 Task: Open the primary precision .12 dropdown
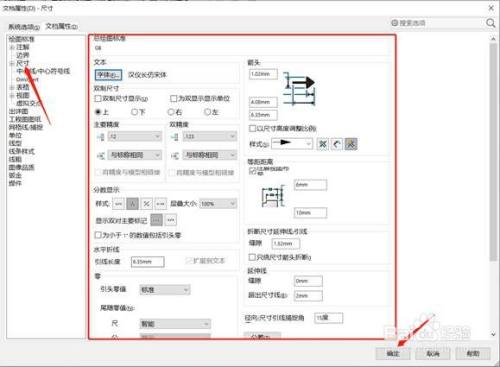click(135, 136)
